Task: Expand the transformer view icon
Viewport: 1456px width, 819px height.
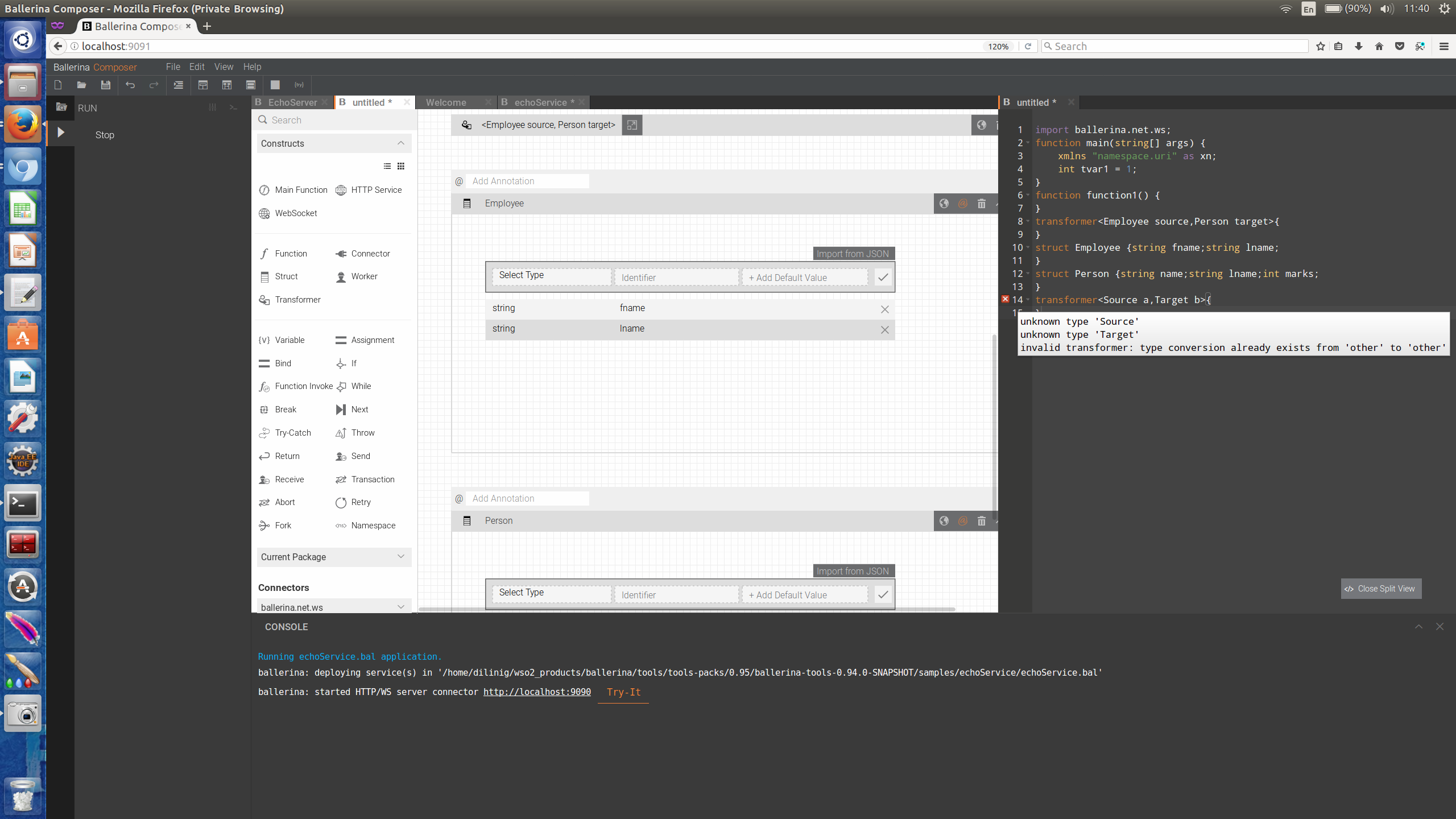Action: pos(632,125)
